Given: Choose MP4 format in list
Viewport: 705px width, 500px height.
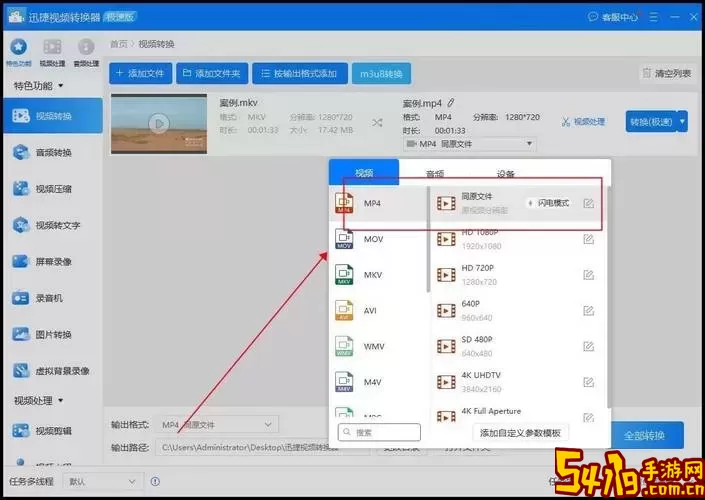Looking at the screenshot, I should 378,203.
